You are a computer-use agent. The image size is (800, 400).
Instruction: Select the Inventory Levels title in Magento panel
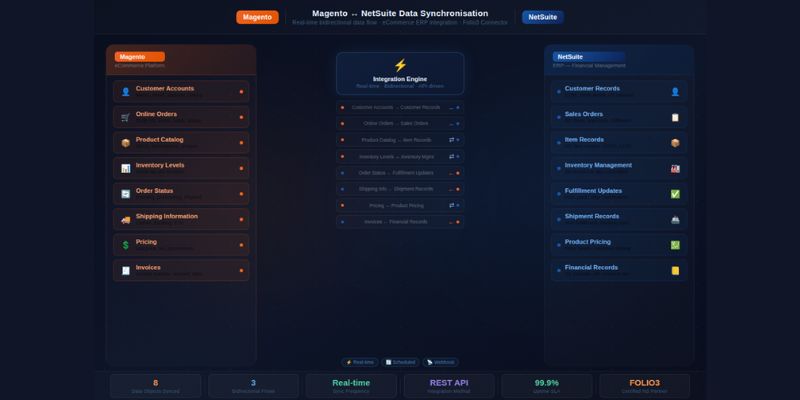(x=160, y=165)
